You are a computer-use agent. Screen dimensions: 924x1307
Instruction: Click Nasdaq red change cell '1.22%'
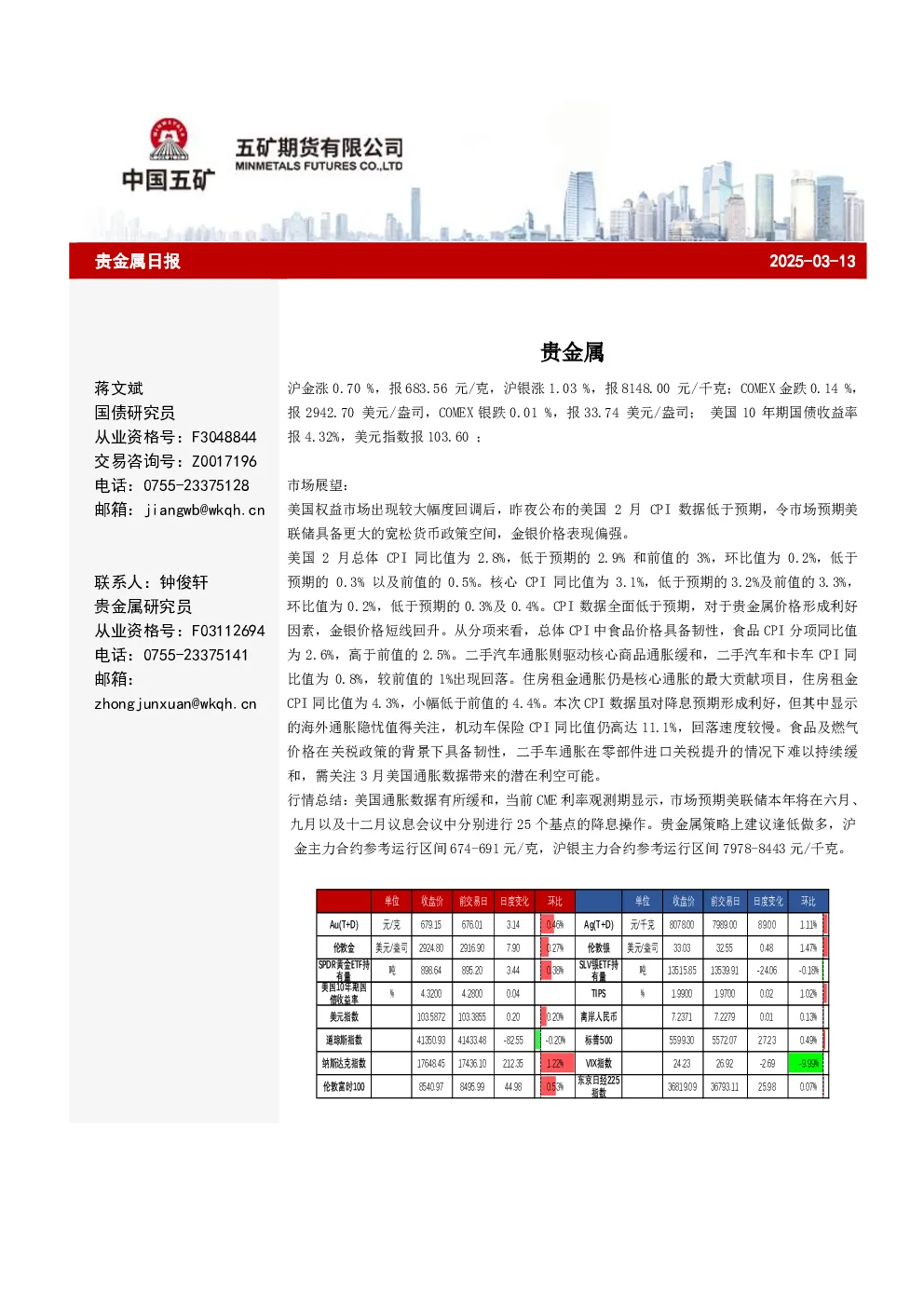[x=555, y=1063]
